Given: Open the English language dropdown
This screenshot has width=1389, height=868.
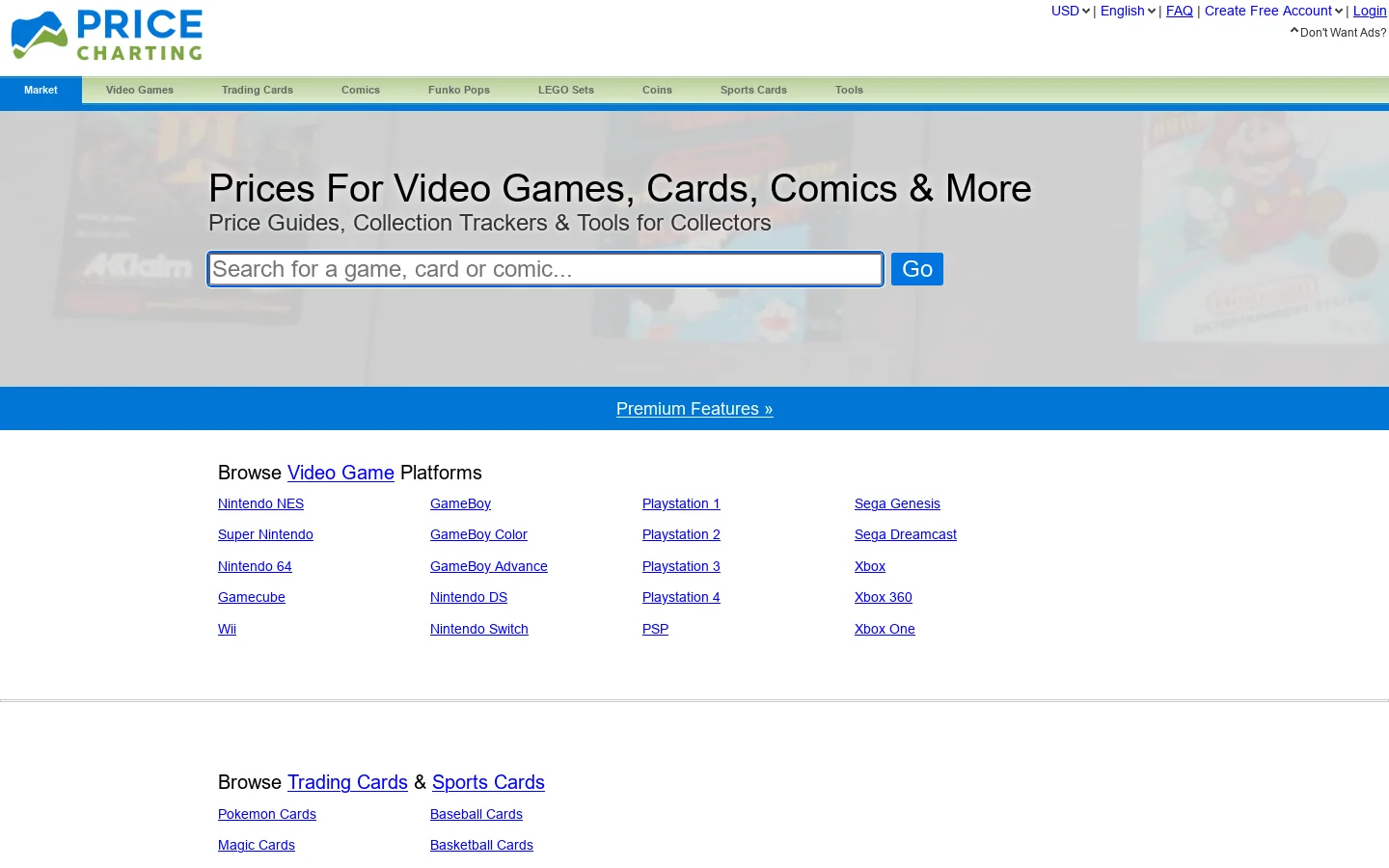Looking at the screenshot, I should pyautogui.click(x=1128, y=11).
